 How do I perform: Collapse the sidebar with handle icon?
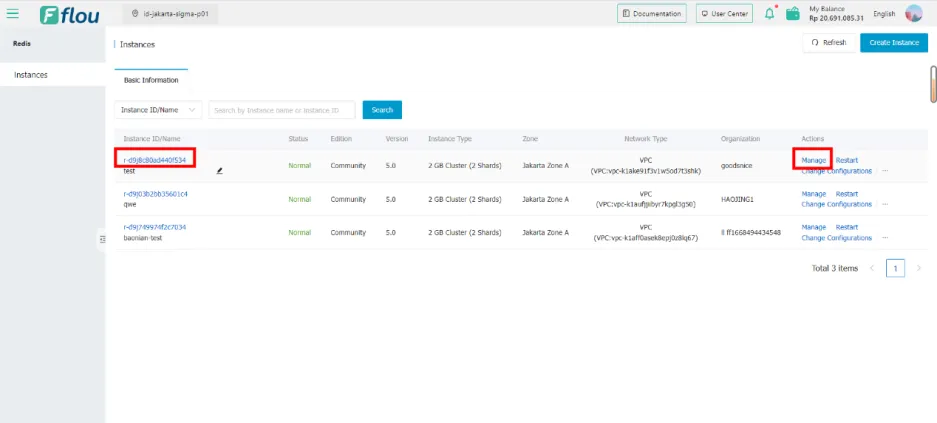point(102,239)
